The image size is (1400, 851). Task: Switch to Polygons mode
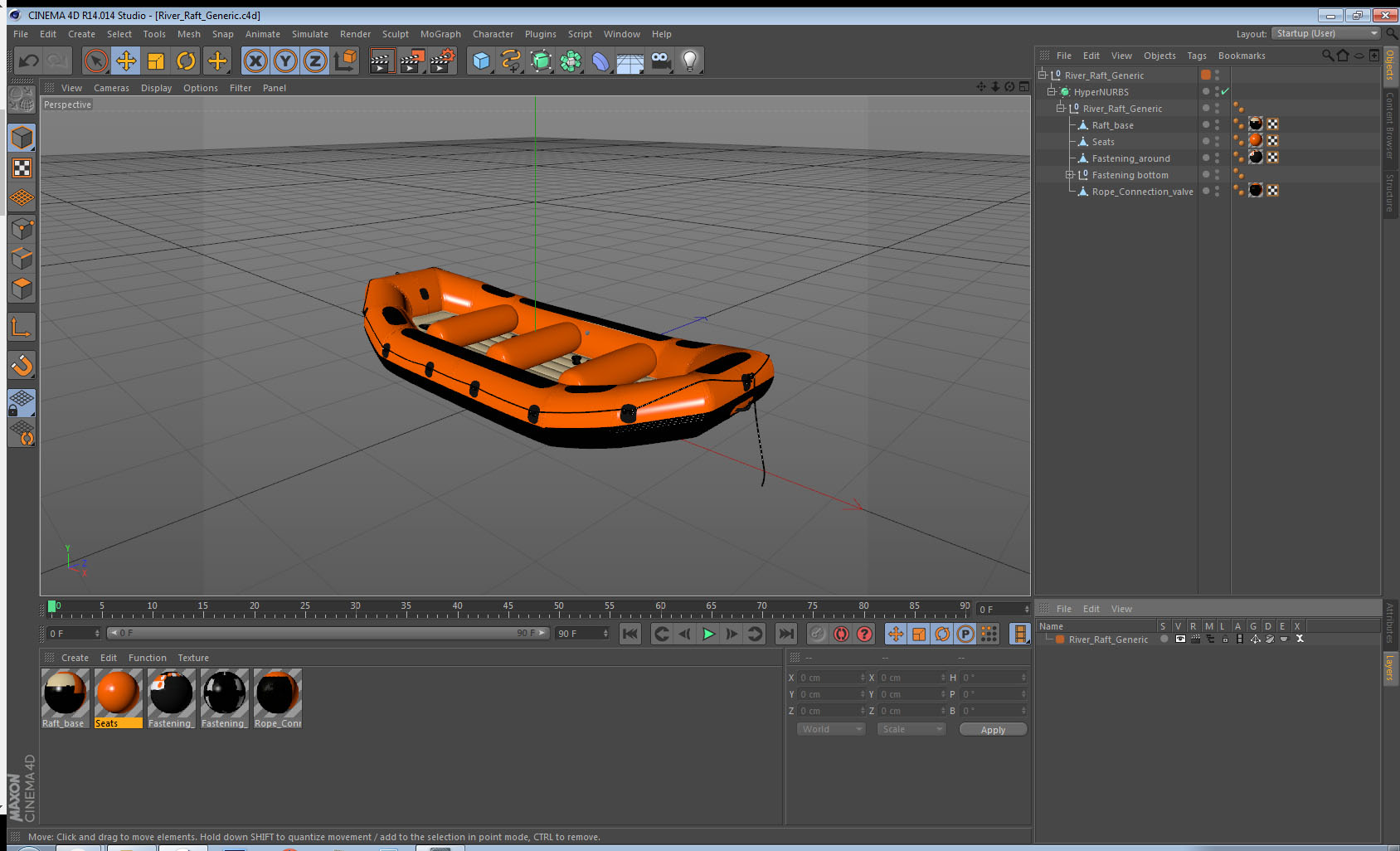click(x=22, y=289)
